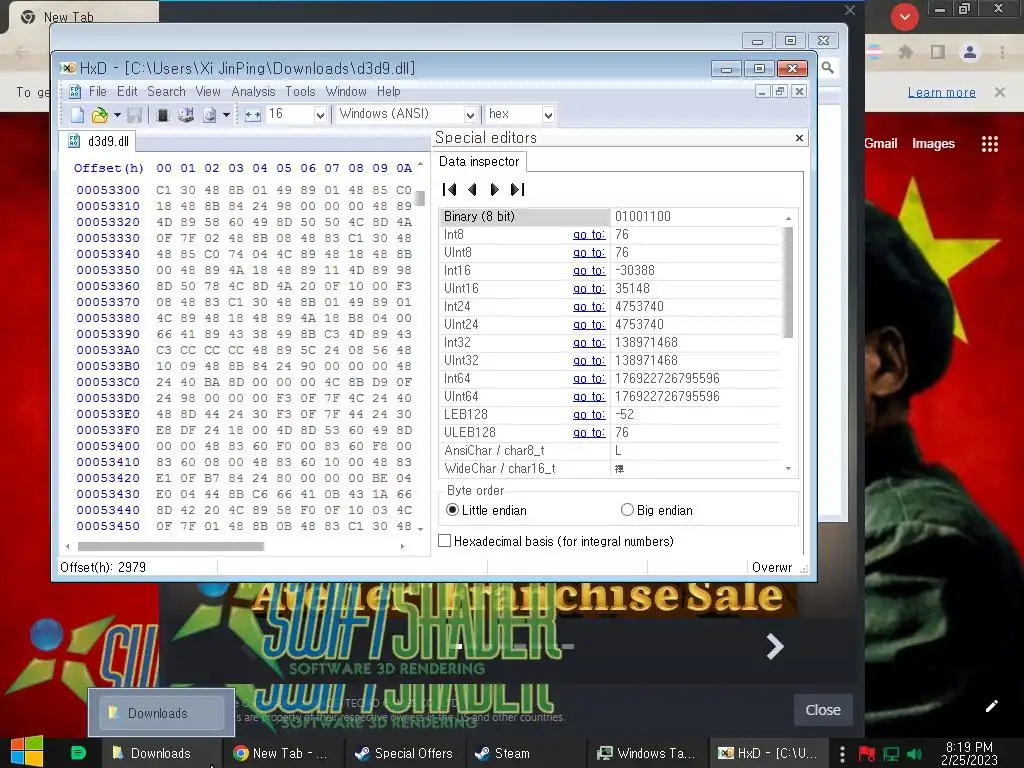Enable Hexadecimal basis for integral numbers
Screen dimensions: 1024x768
pos(556,541)
